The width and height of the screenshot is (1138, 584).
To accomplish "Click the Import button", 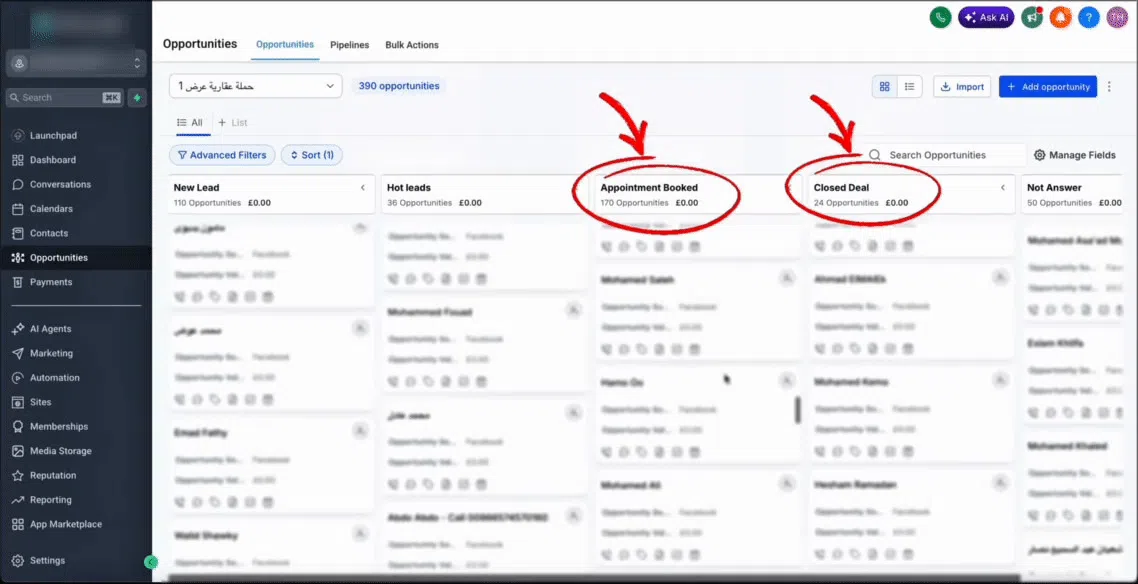I will 962,86.
